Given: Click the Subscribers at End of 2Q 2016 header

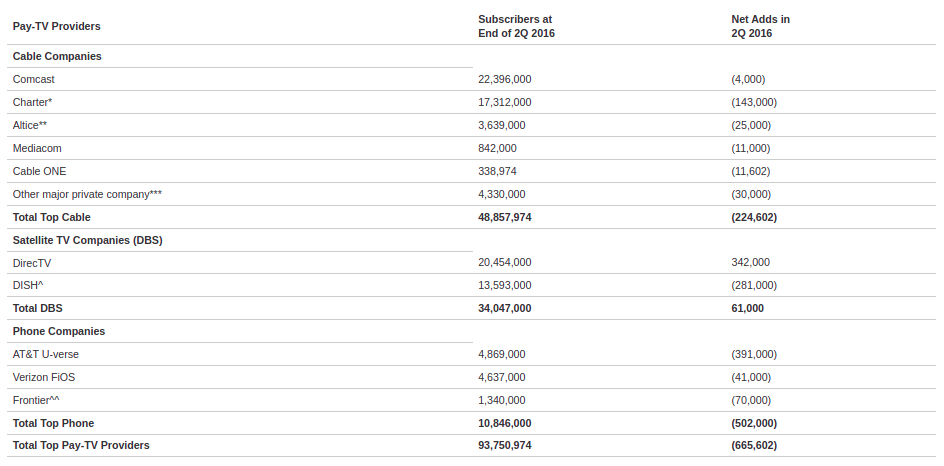Looking at the screenshot, I should point(516,26).
